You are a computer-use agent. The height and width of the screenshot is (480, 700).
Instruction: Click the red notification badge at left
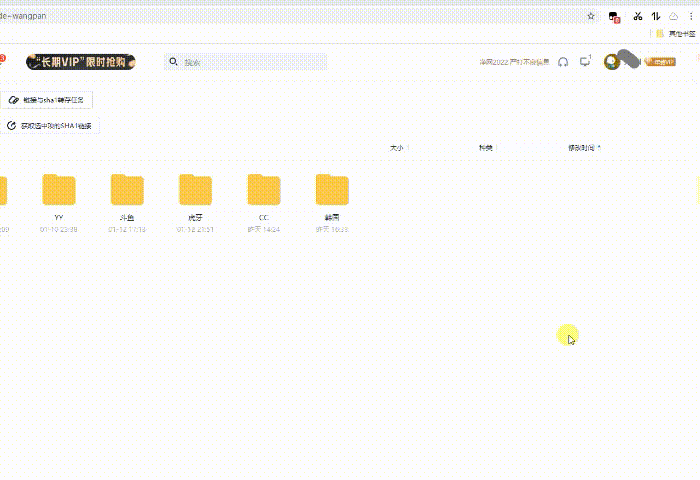click(2, 58)
